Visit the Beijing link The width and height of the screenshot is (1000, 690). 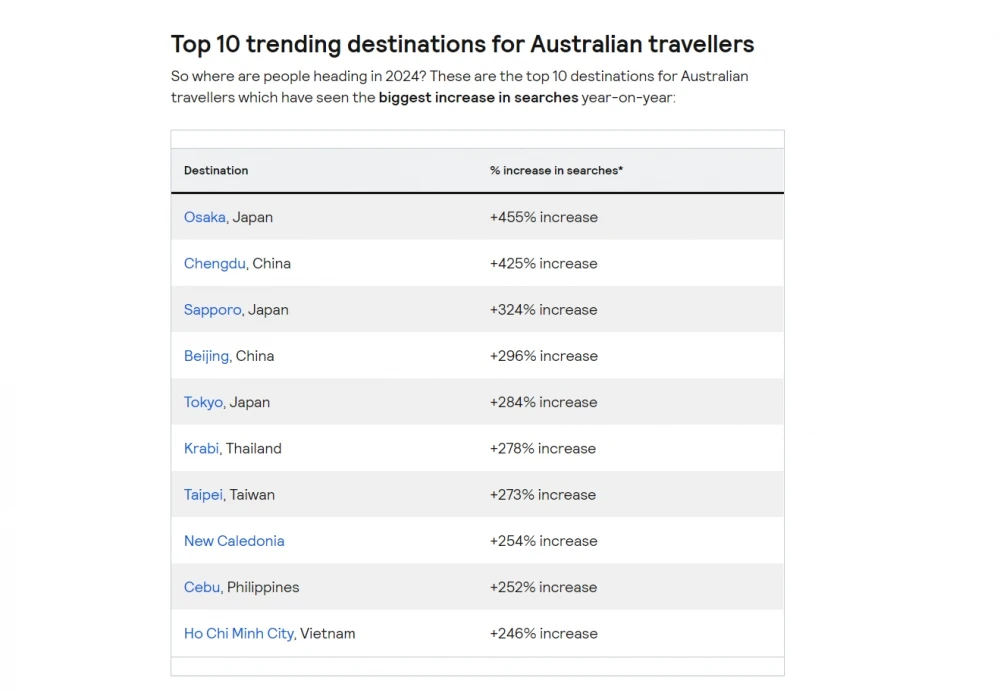[x=206, y=356]
